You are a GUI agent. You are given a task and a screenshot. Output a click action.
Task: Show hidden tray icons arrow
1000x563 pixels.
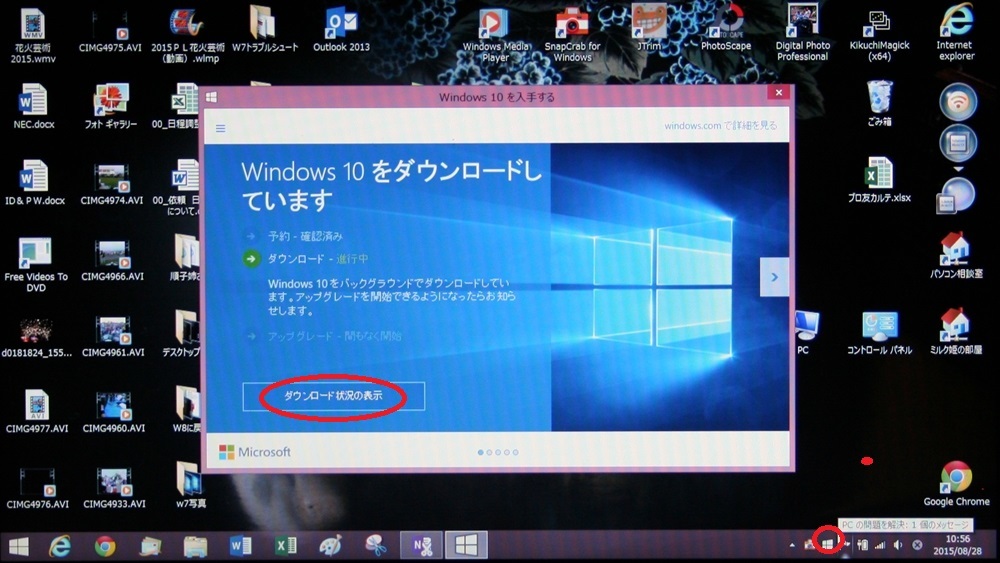point(792,545)
